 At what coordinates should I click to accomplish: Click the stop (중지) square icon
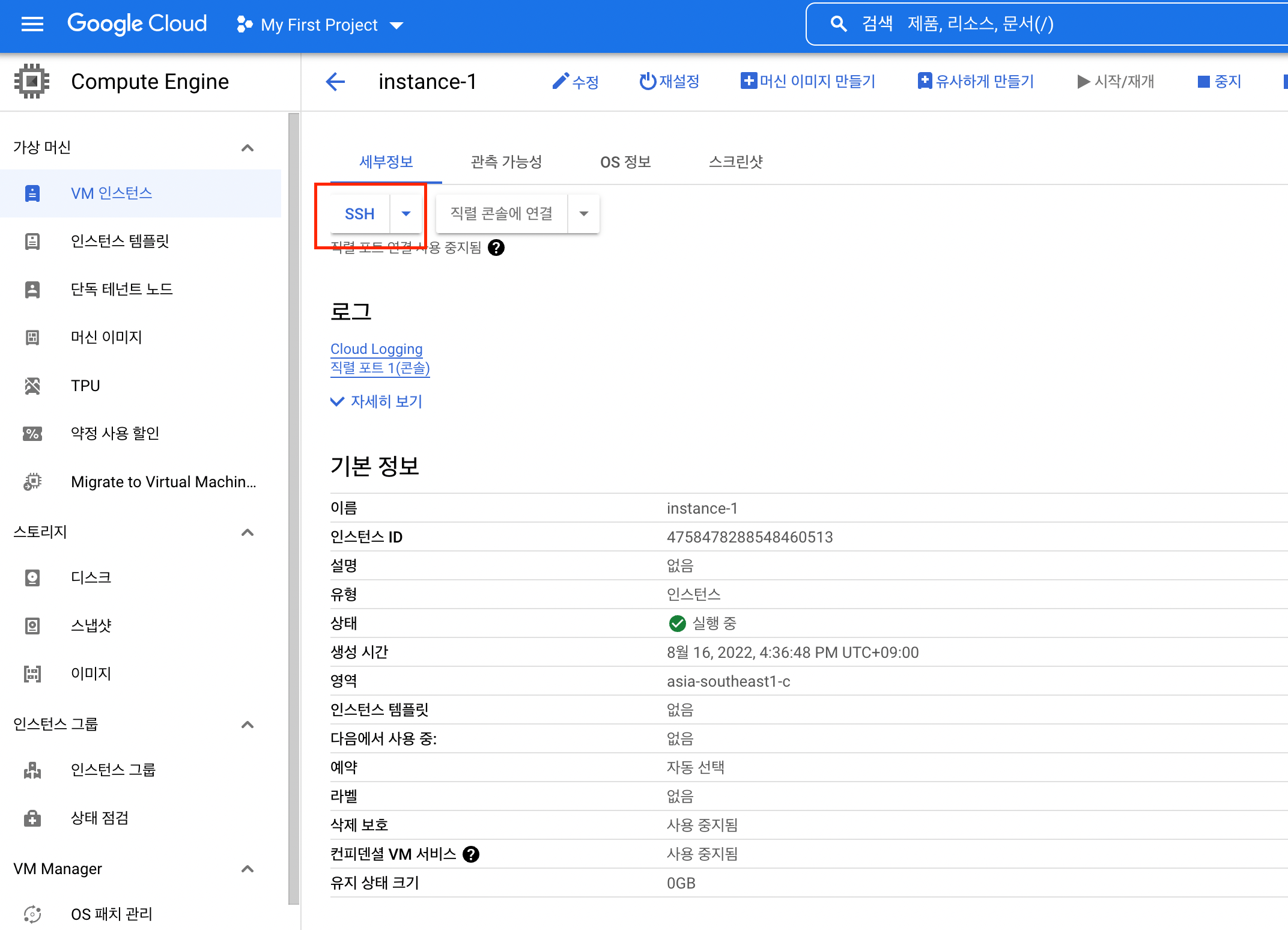point(1203,82)
